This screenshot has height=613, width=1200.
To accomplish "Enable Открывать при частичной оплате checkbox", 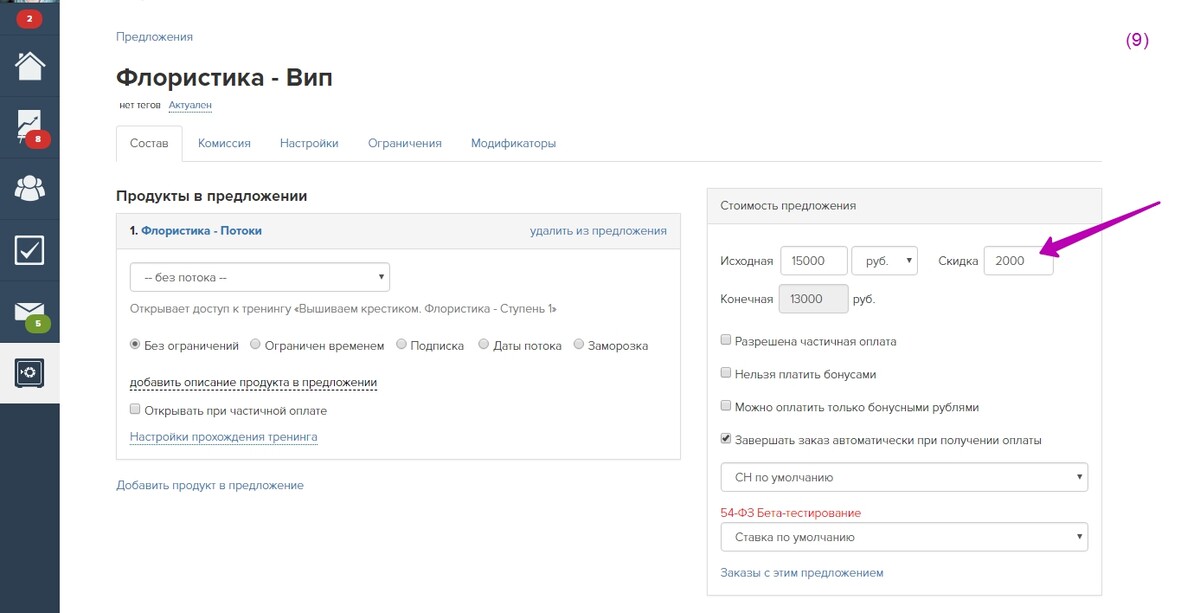I will (135, 410).
